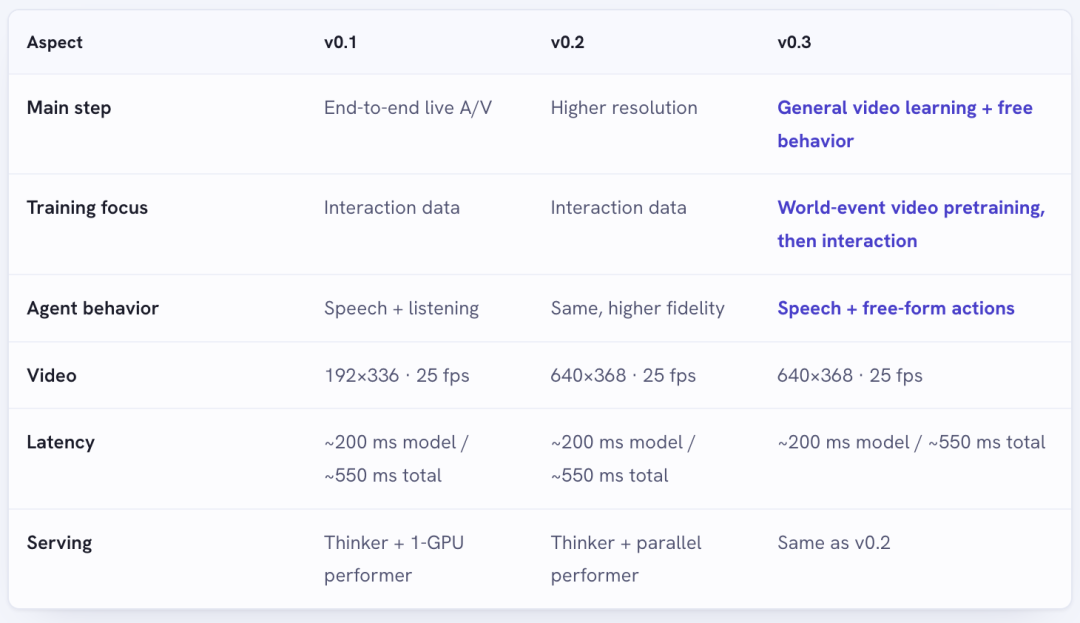Click the "Thinker + 1-GPU performer" cell

(394, 559)
